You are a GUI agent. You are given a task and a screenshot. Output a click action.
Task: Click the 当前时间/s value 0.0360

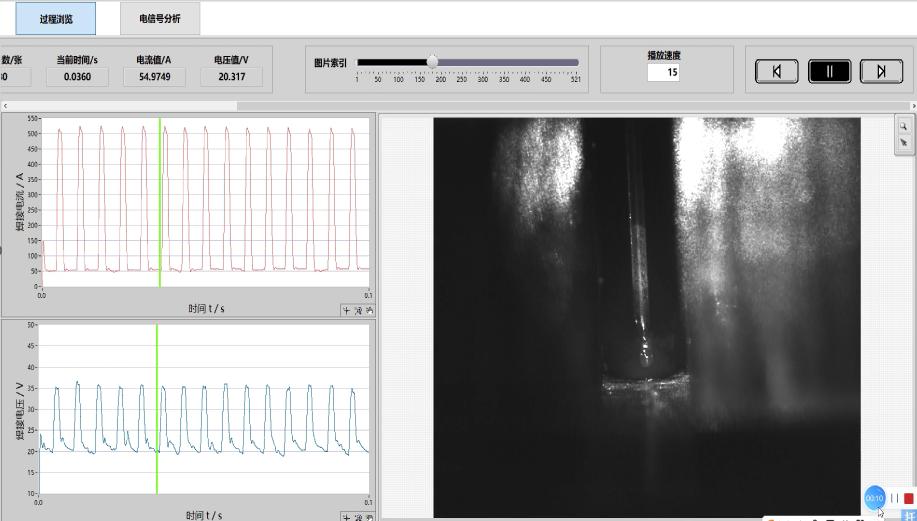(77, 77)
